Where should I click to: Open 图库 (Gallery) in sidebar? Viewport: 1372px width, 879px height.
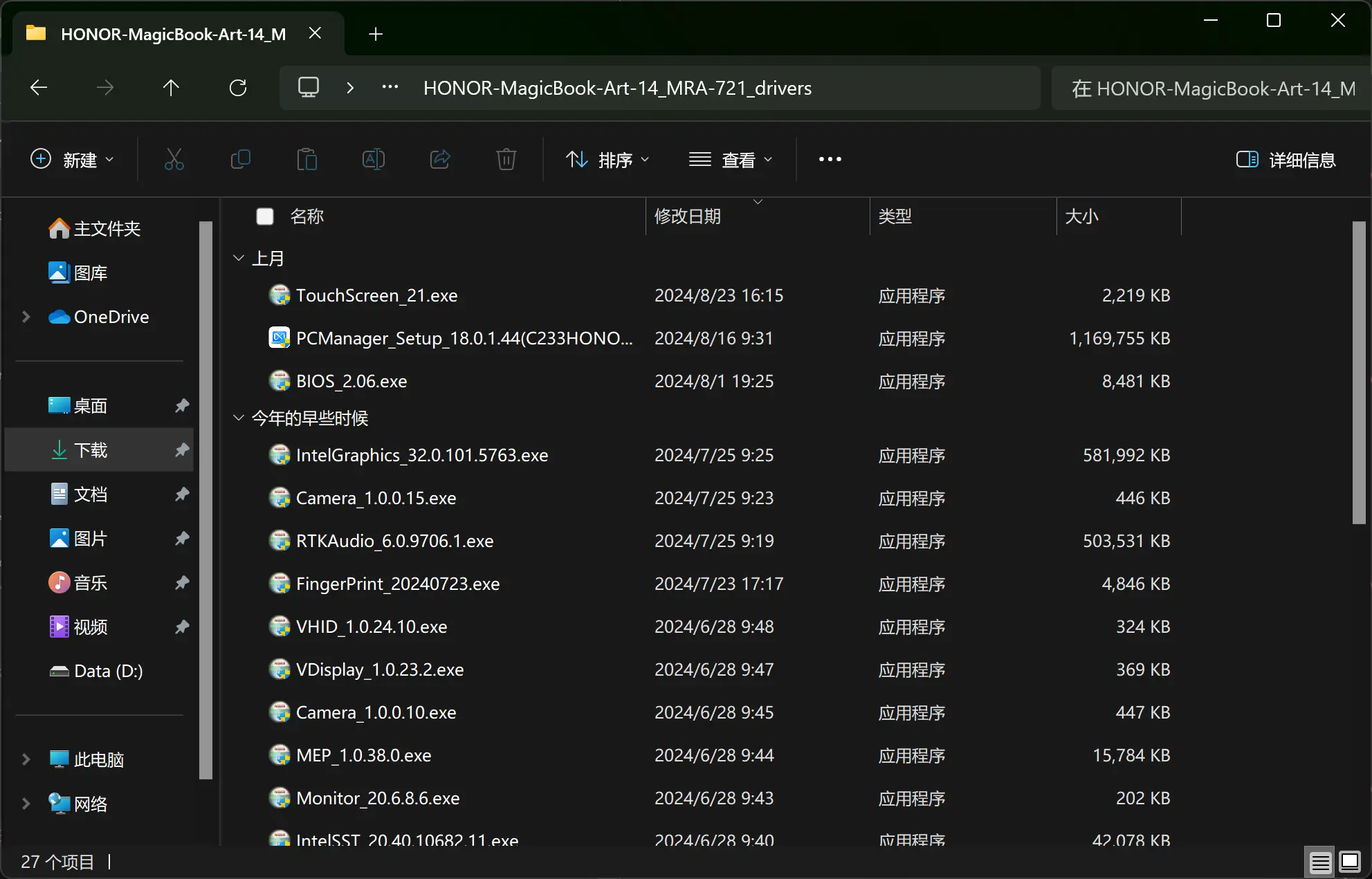point(78,273)
